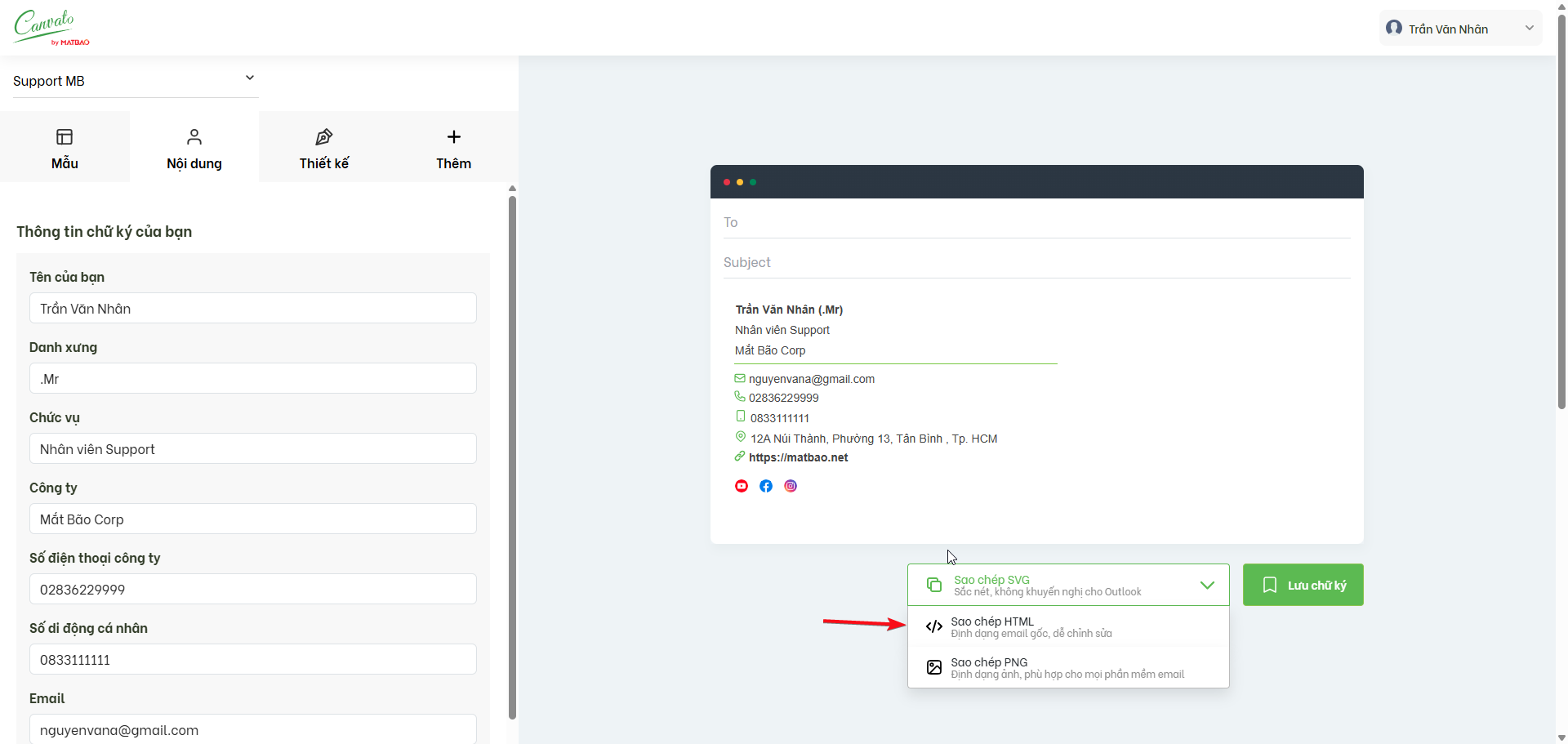
Task: Focus the Công ty text field
Action: [x=252, y=519]
